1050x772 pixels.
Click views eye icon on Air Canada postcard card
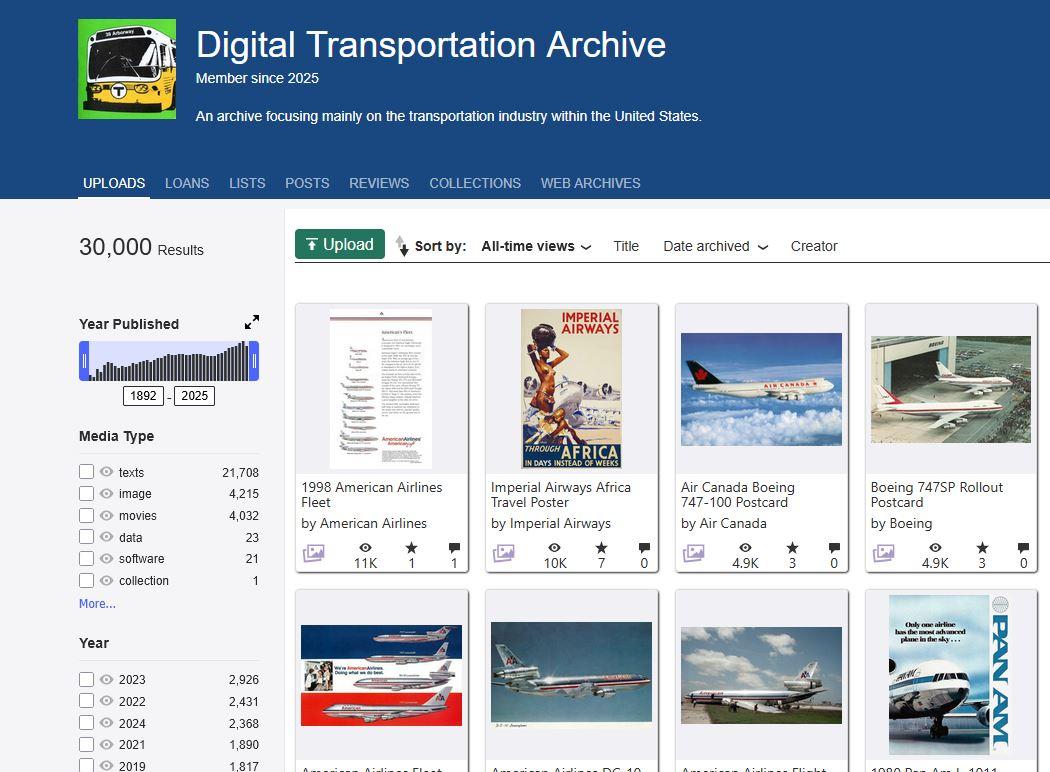[x=745, y=548]
